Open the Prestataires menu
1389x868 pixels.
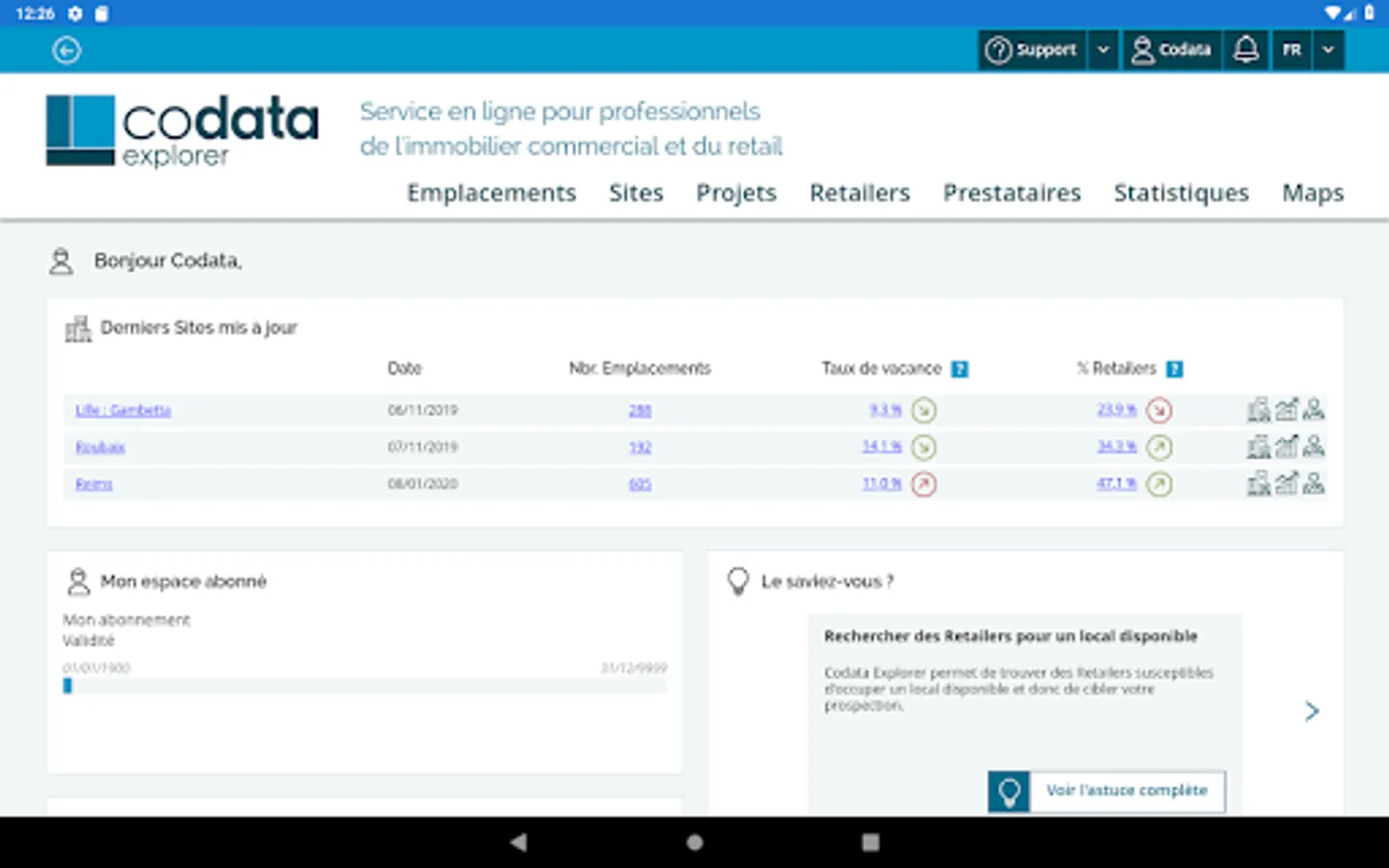coord(1012,193)
